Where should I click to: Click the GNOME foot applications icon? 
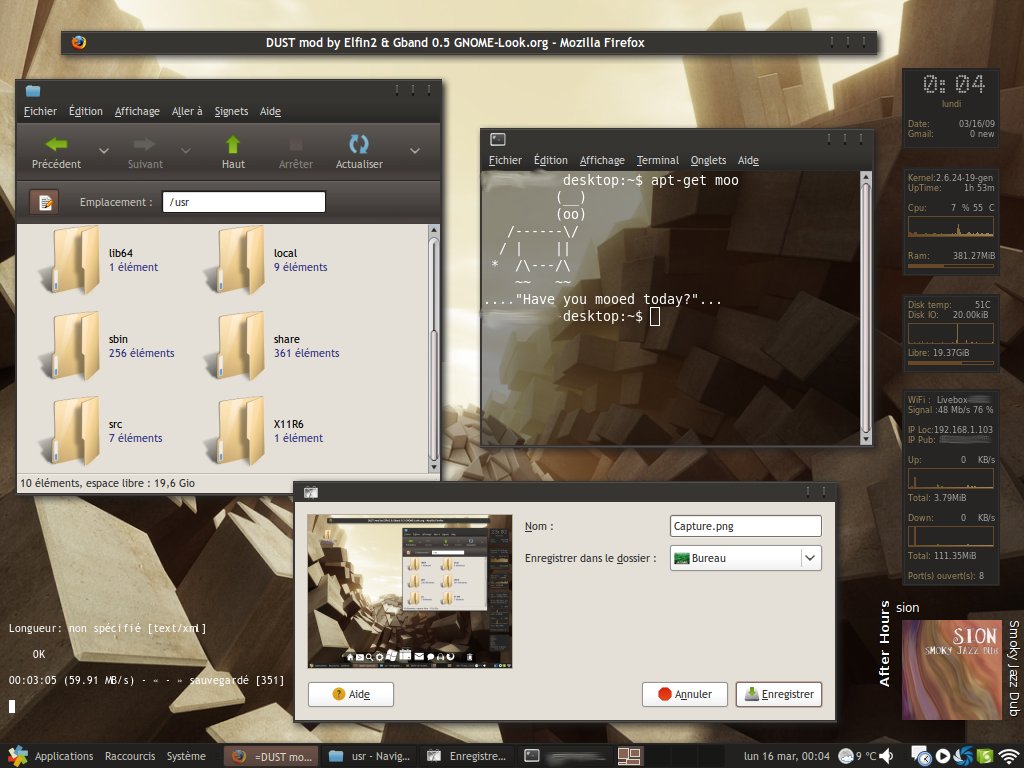coord(17,756)
